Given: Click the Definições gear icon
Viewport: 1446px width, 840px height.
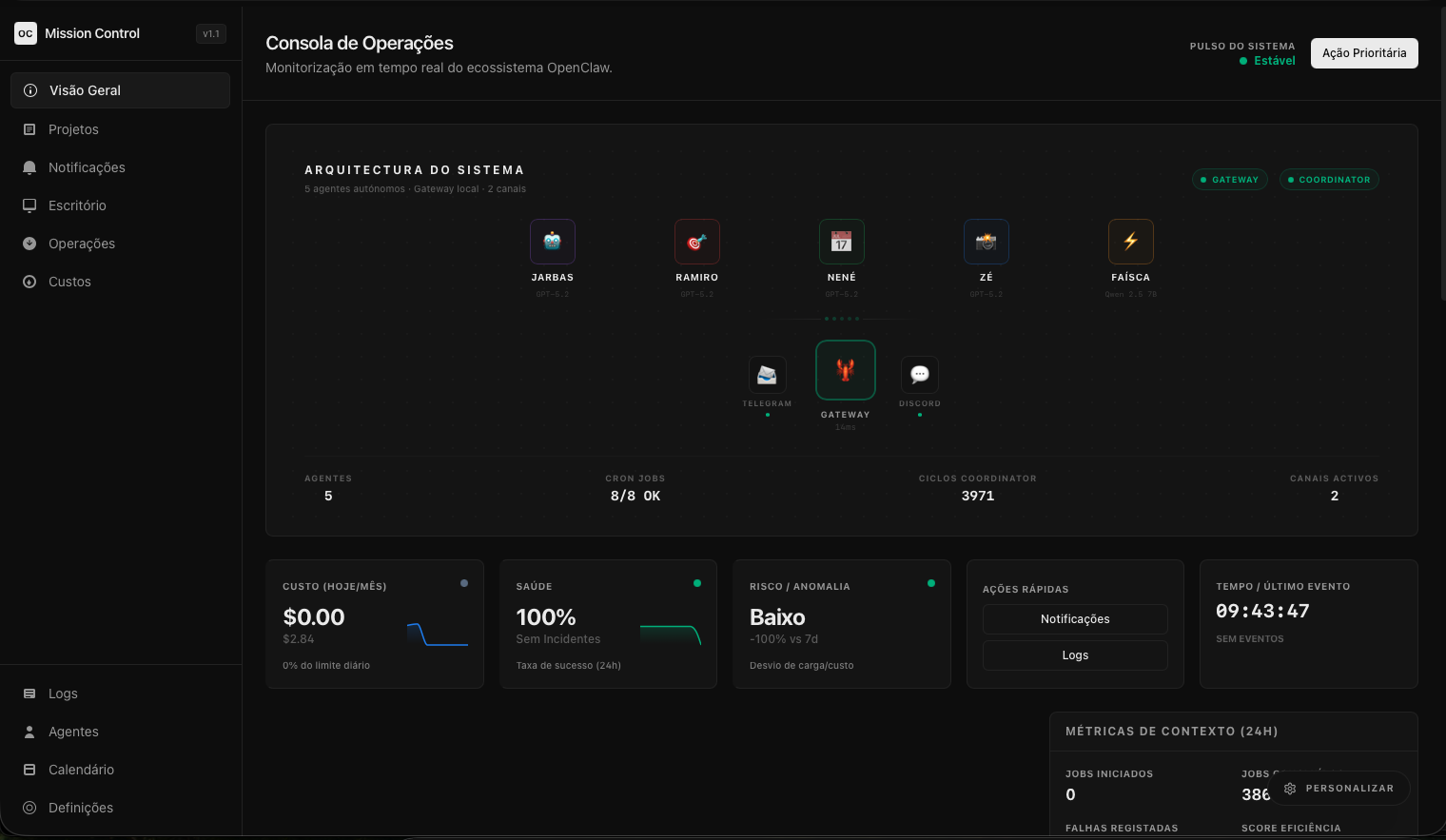Looking at the screenshot, I should pyautogui.click(x=29, y=808).
